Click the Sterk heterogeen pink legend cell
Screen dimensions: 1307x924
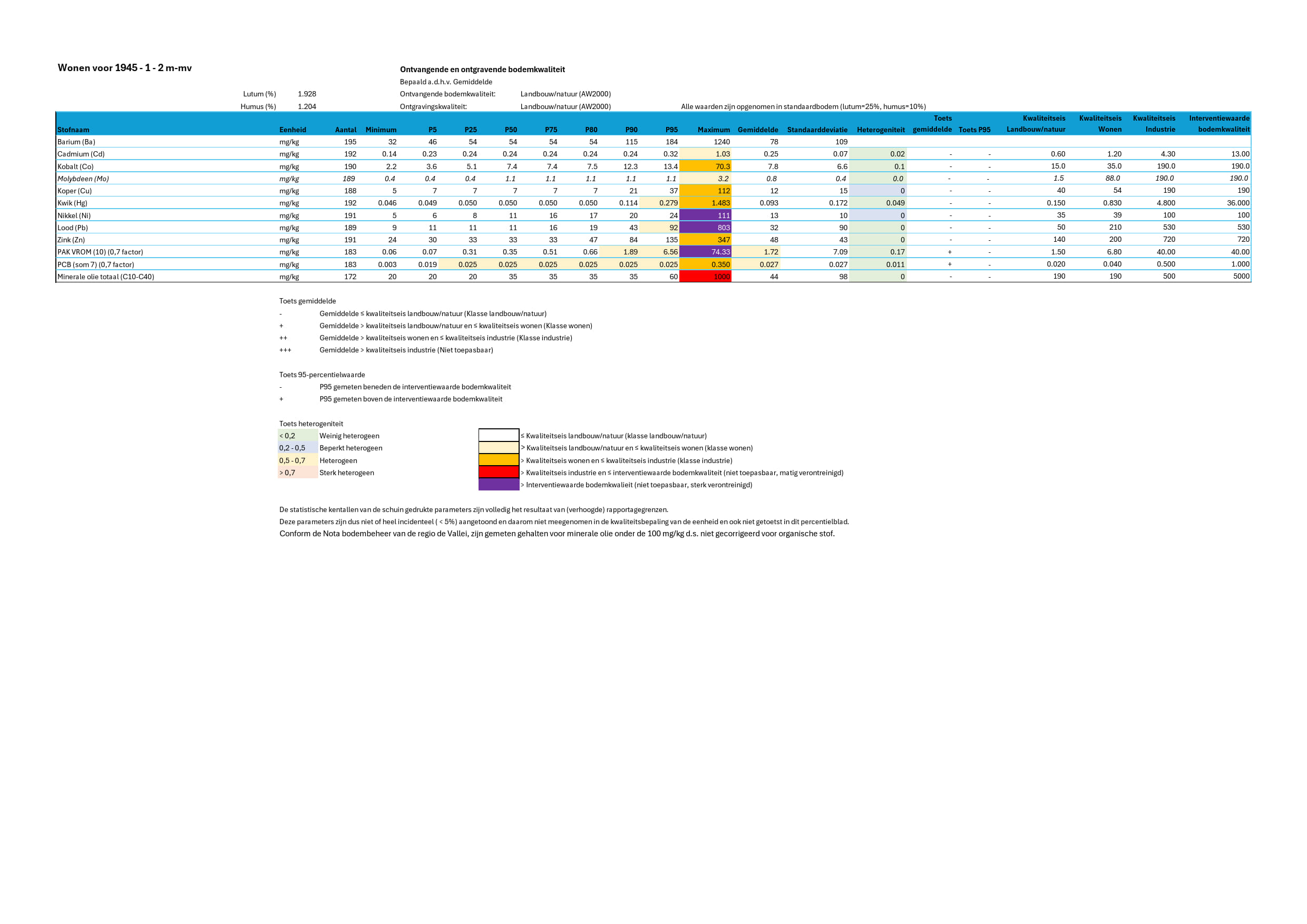298,473
